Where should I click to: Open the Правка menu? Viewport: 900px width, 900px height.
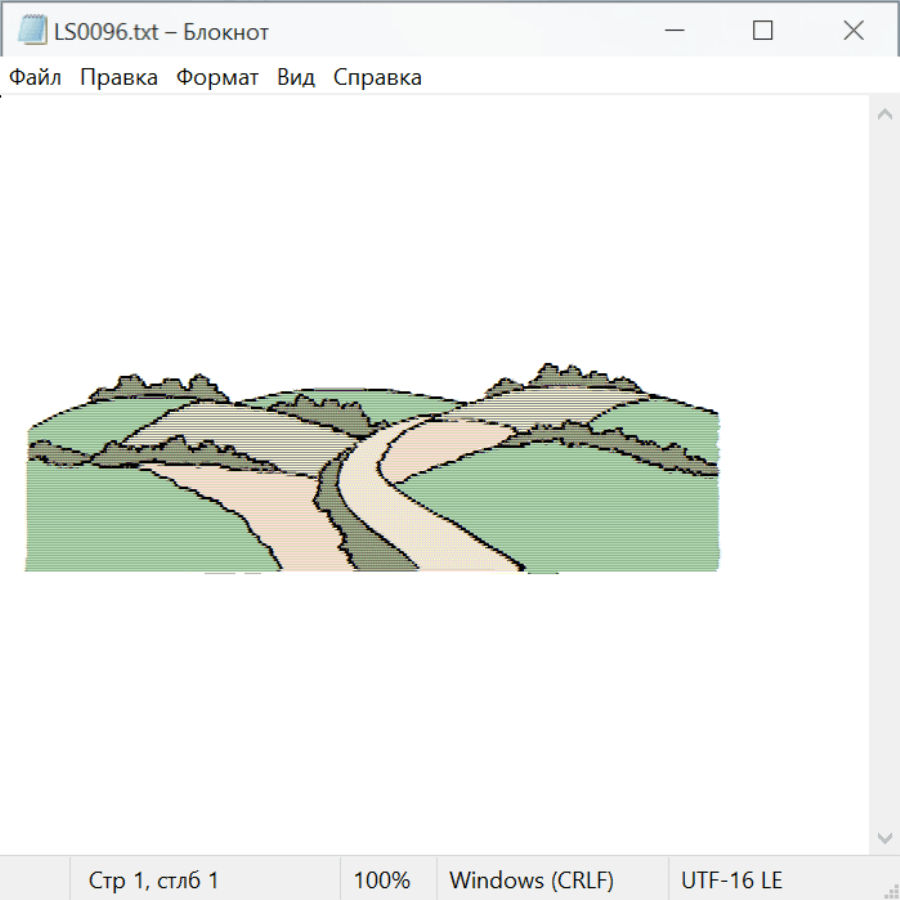(119, 78)
